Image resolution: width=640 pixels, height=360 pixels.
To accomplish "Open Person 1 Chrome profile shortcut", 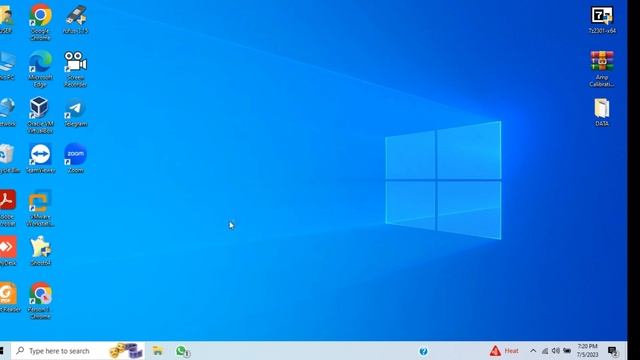I will click(40, 301).
